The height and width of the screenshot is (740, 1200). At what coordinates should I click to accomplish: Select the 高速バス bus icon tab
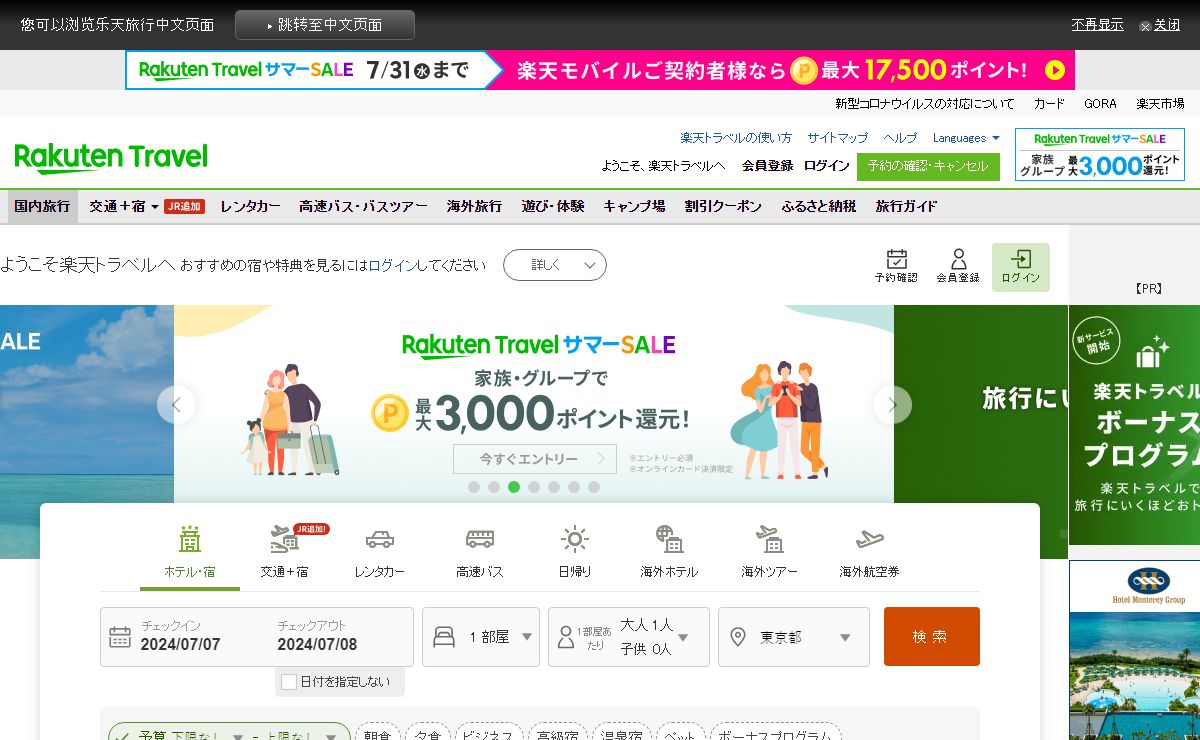coord(479,552)
